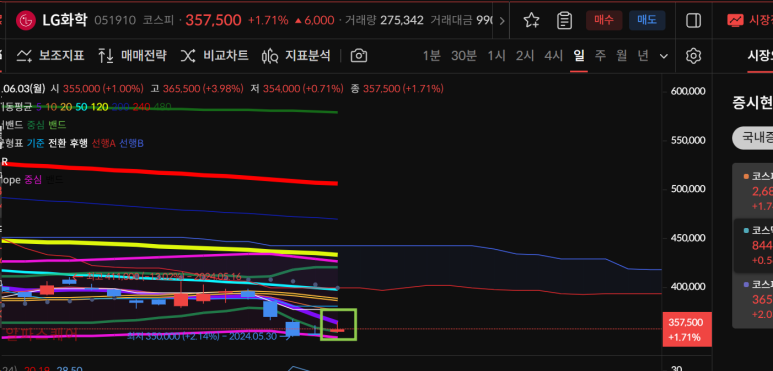Click the Envelope 중심 magenta label
This screenshot has width=773, height=371.
33,180
